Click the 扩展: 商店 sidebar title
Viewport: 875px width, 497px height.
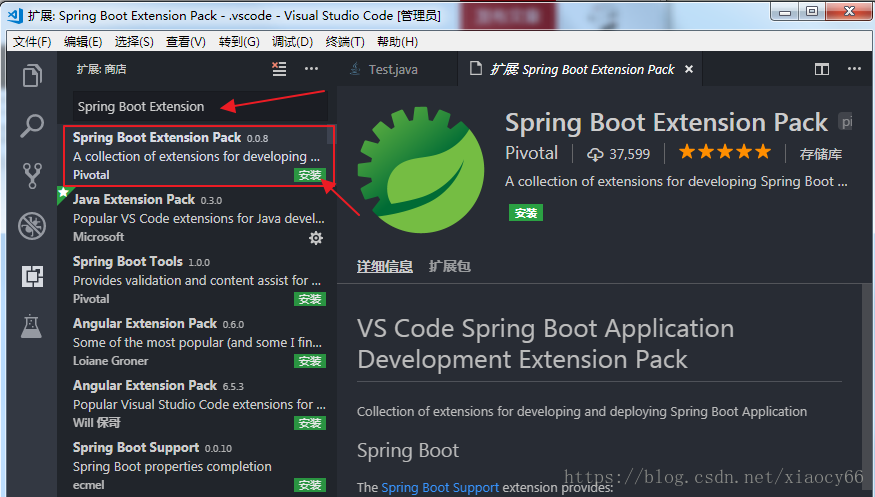102,69
